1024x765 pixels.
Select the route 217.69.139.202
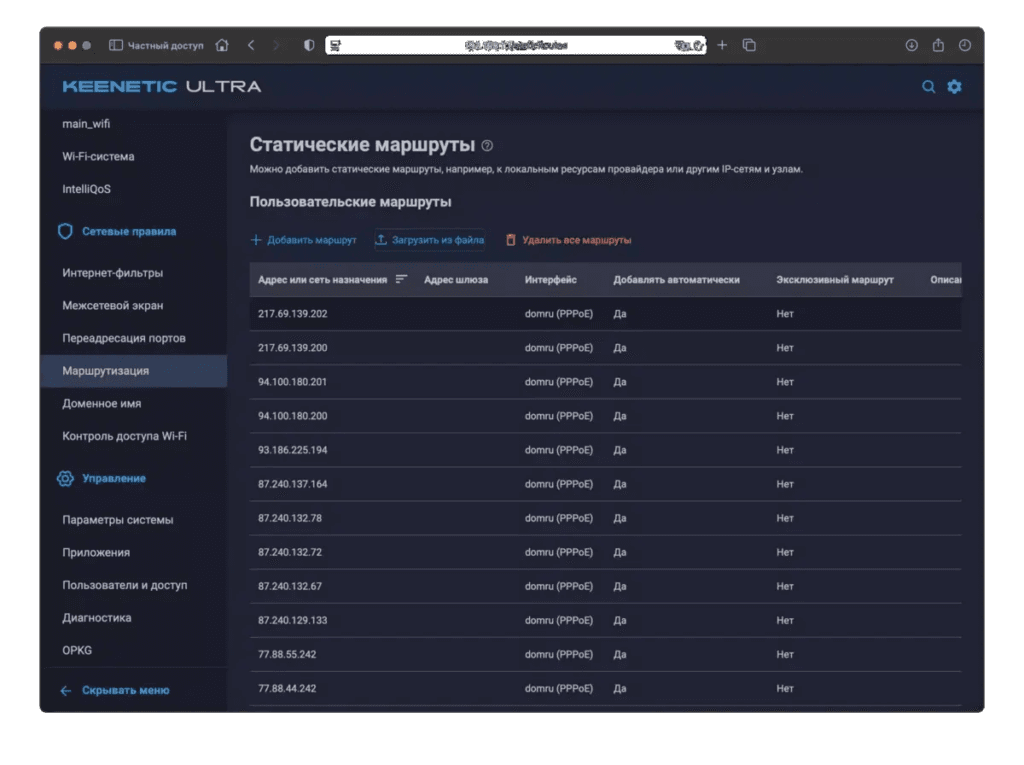(605, 314)
